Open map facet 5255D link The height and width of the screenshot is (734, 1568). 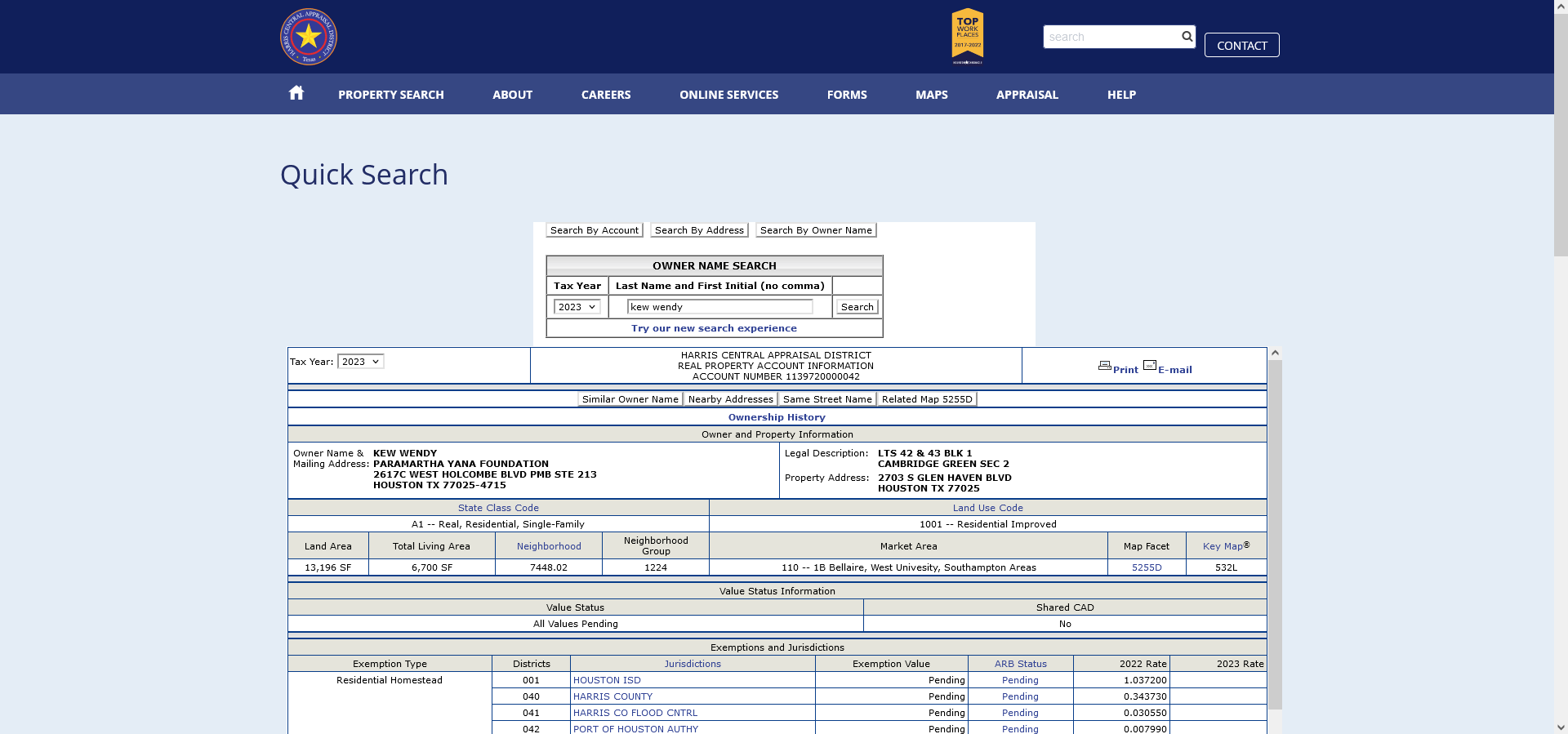click(x=1147, y=567)
